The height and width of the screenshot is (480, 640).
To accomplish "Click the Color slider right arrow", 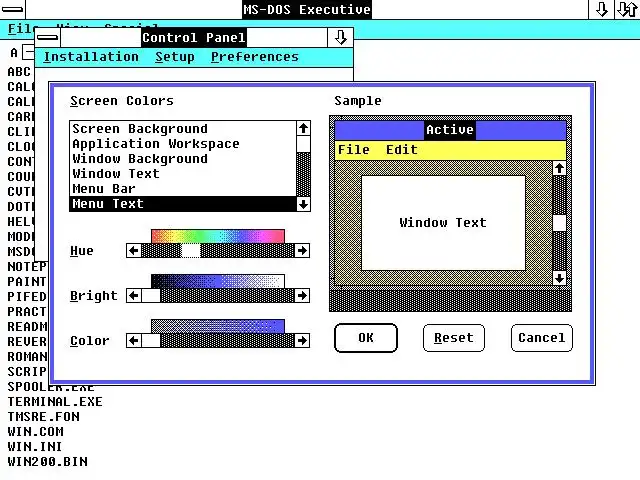I will (302, 340).
